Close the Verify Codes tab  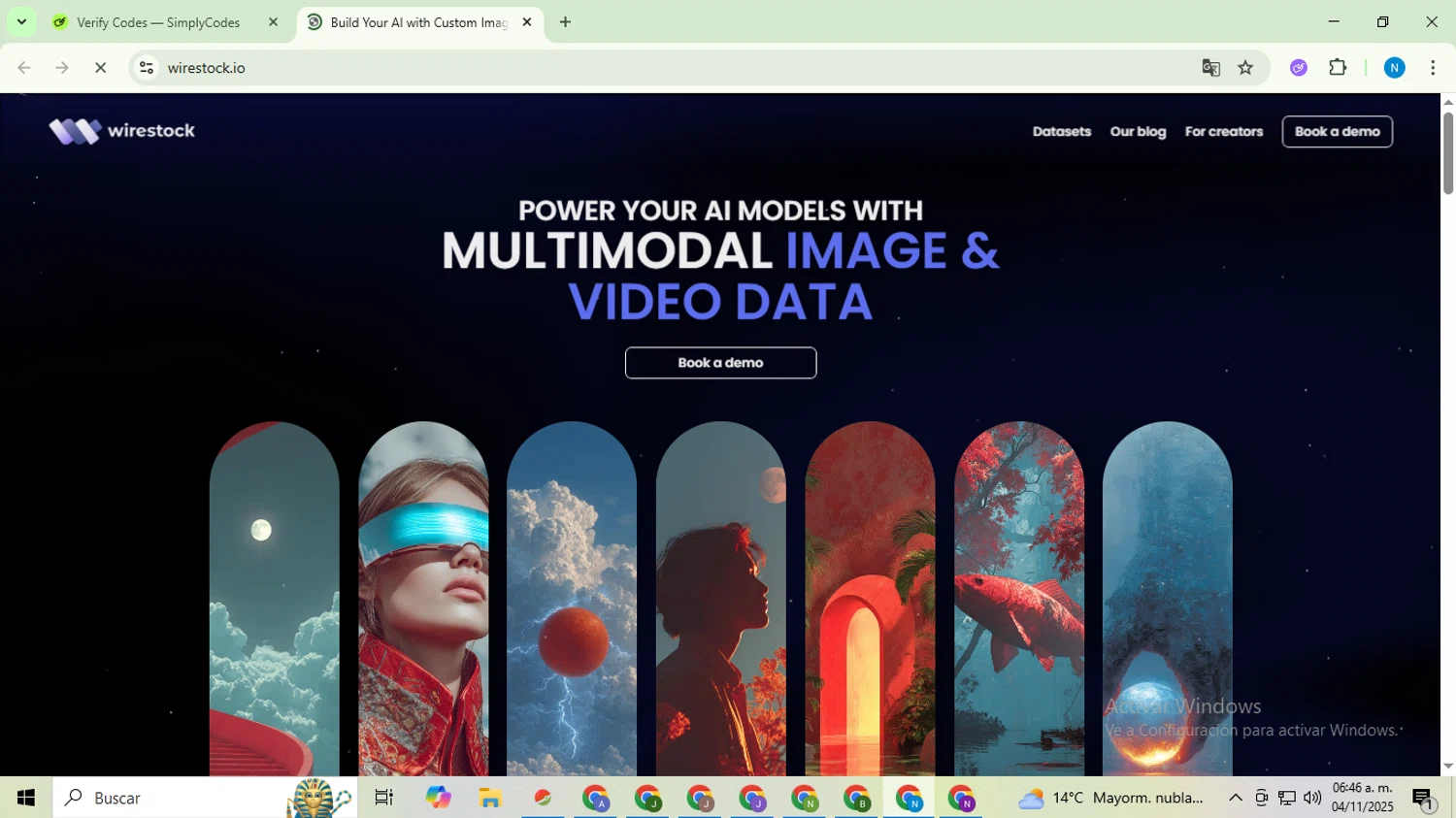(273, 22)
